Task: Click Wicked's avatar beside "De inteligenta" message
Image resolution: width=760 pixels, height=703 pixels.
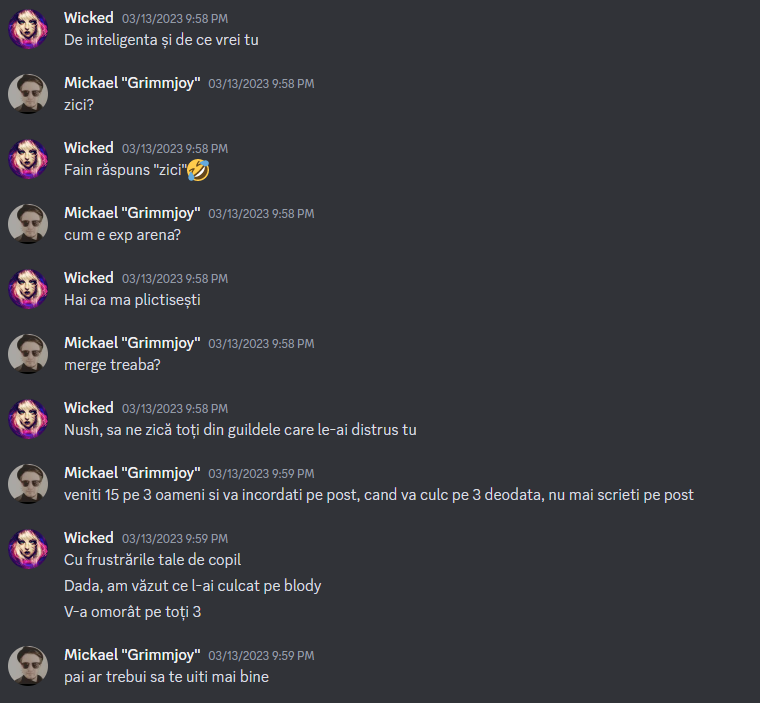Action: click(x=28, y=29)
